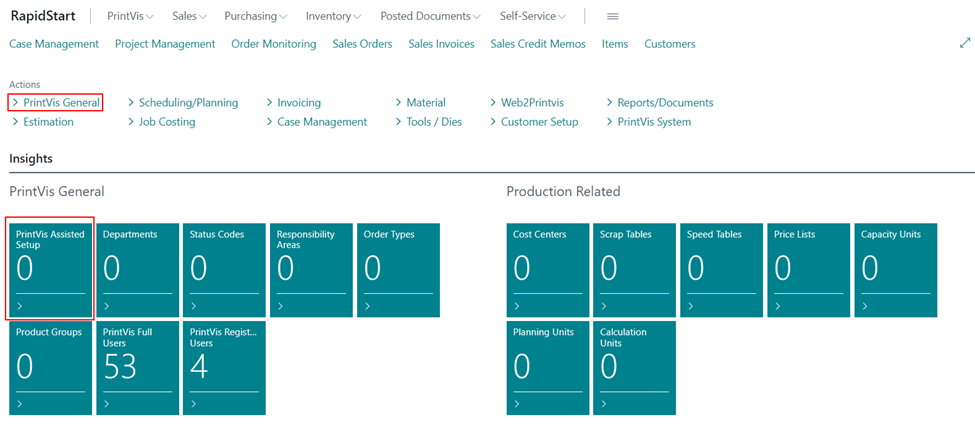Image resolution: width=975 pixels, height=433 pixels.
Task: Open the Case Management link
Action: coord(54,44)
